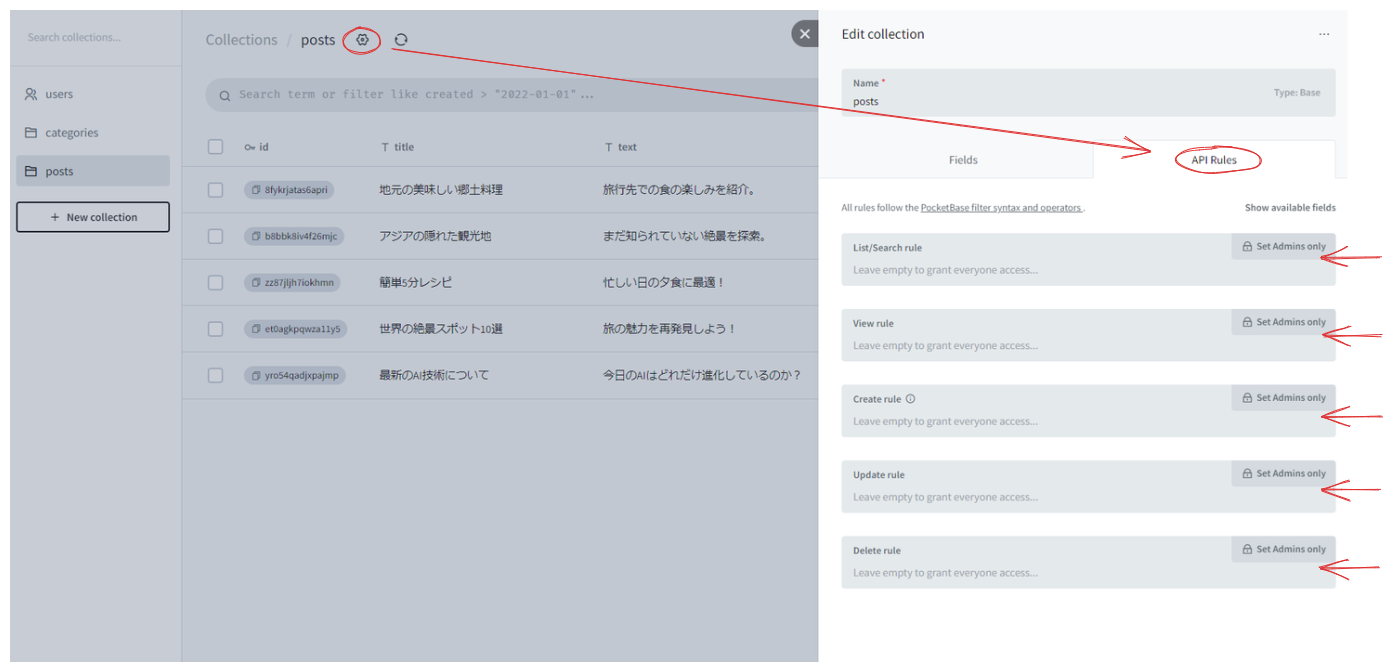The image size is (1392, 672).
Task: Copy id et0agkpqwza11y5 via its copy icon
Action: coord(256,329)
